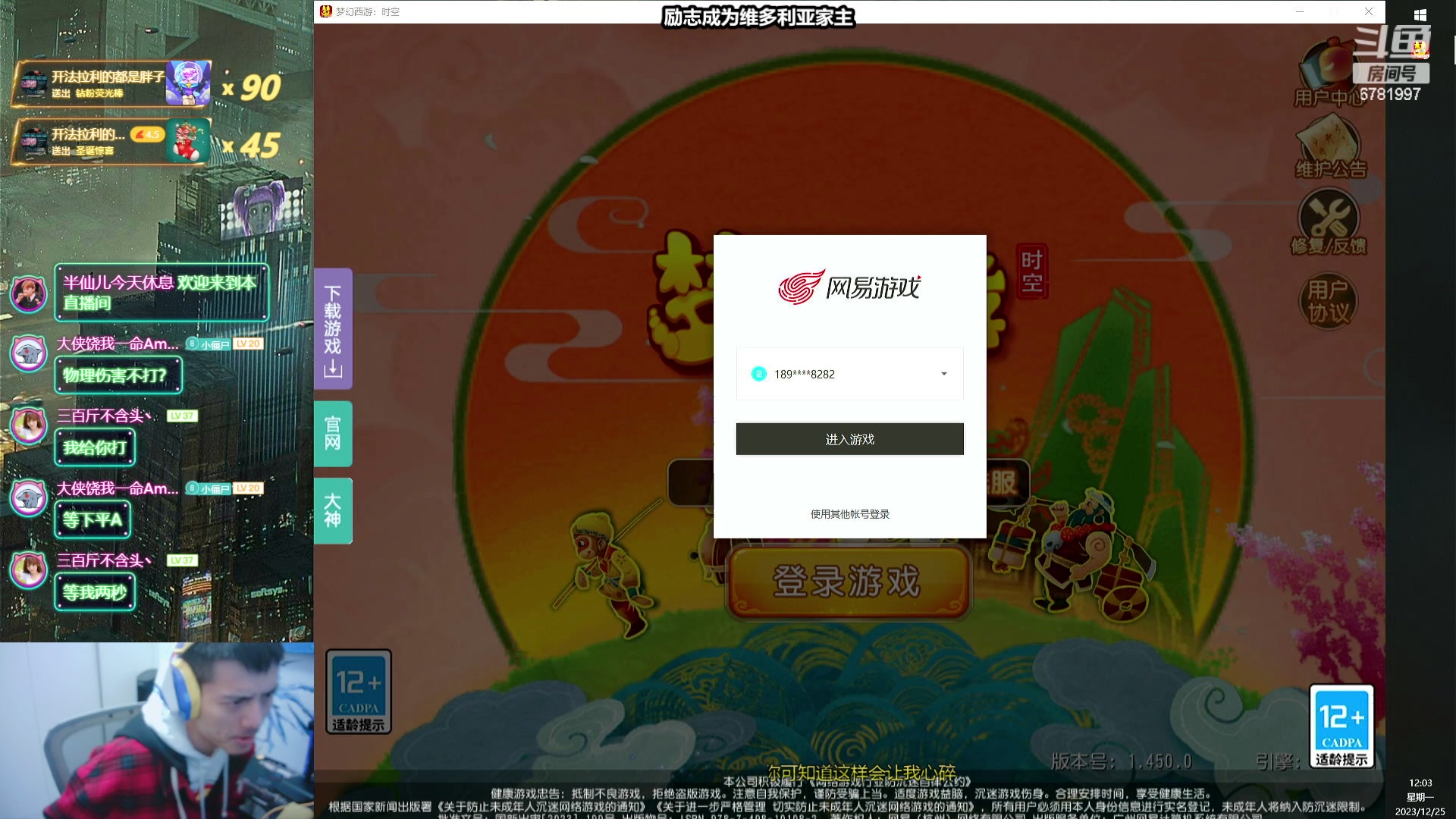The image size is (1456, 819).
Task: Open the 大神 side tab
Action: (333, 510)
